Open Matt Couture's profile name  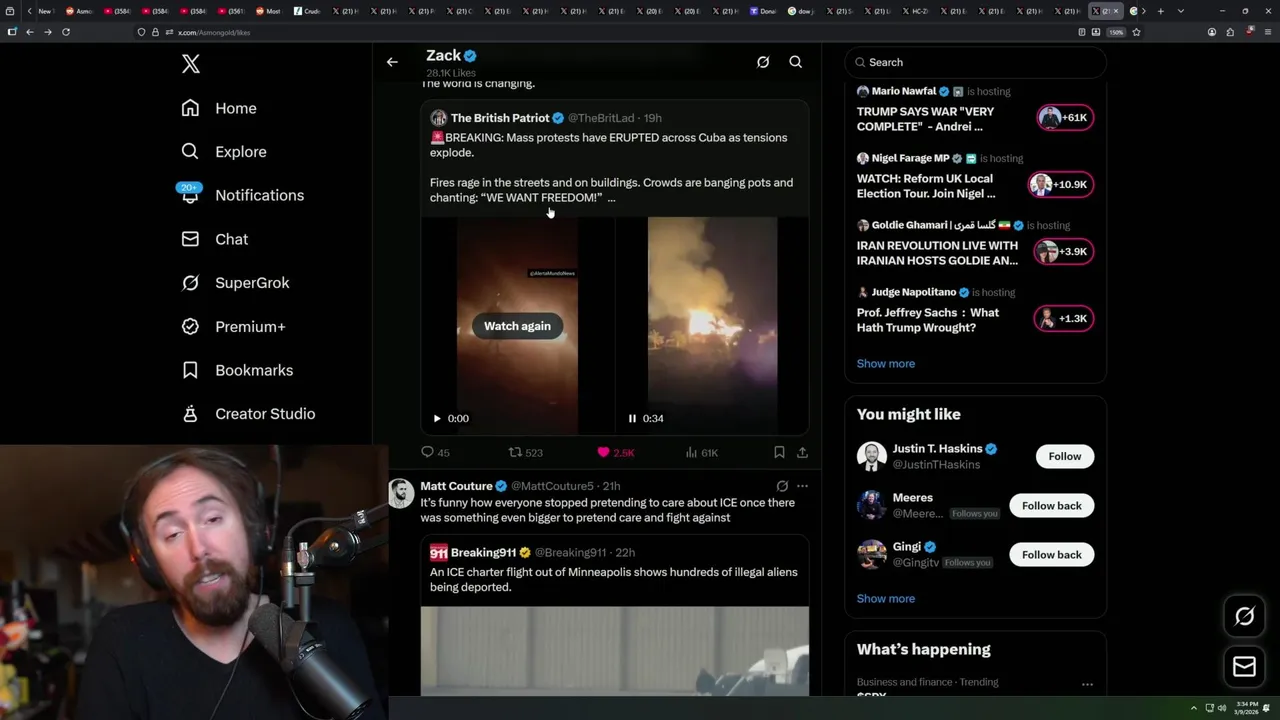pos(456,486)
